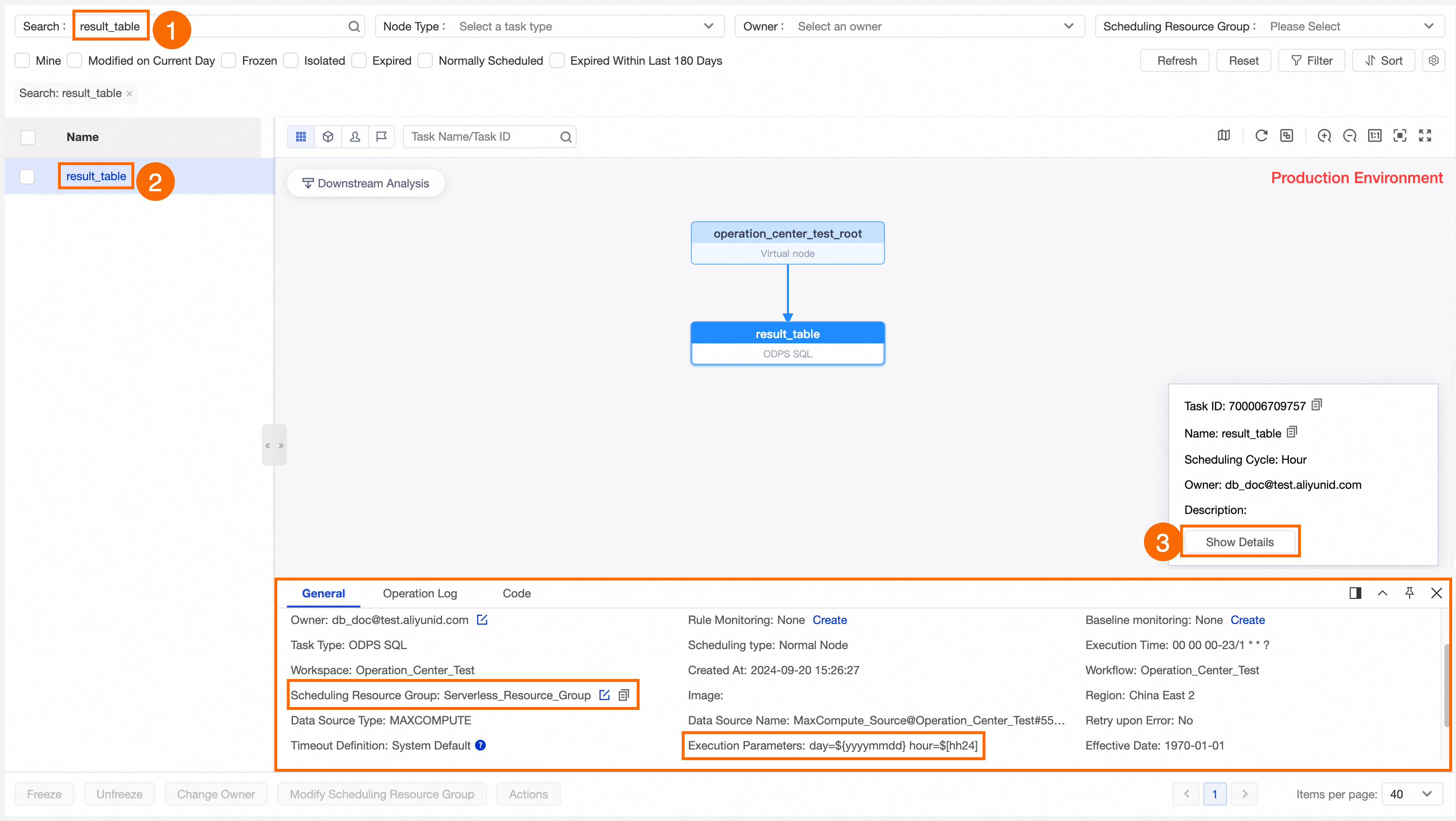Viewport: 1456px width, 821px height.
Task: Enter fullscreen with the expand arrows icon
Action: pos(1425,136)
